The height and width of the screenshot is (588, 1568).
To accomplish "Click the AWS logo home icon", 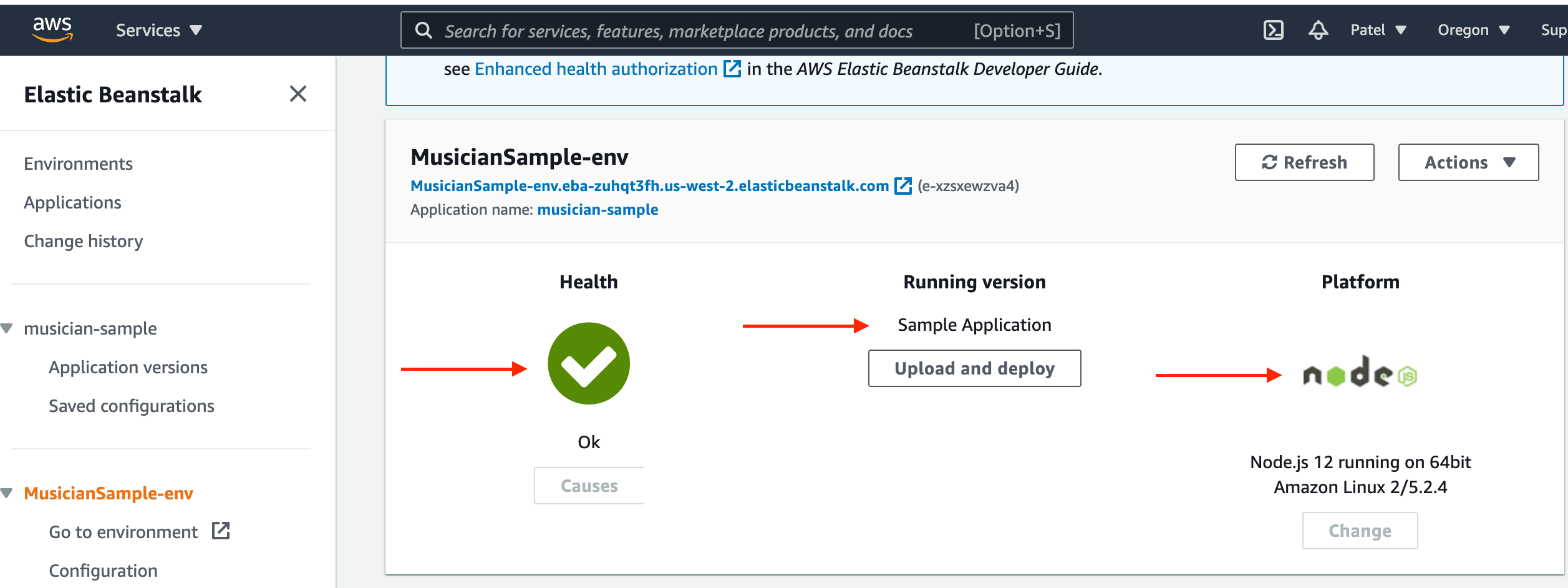I will pos(52,29).
